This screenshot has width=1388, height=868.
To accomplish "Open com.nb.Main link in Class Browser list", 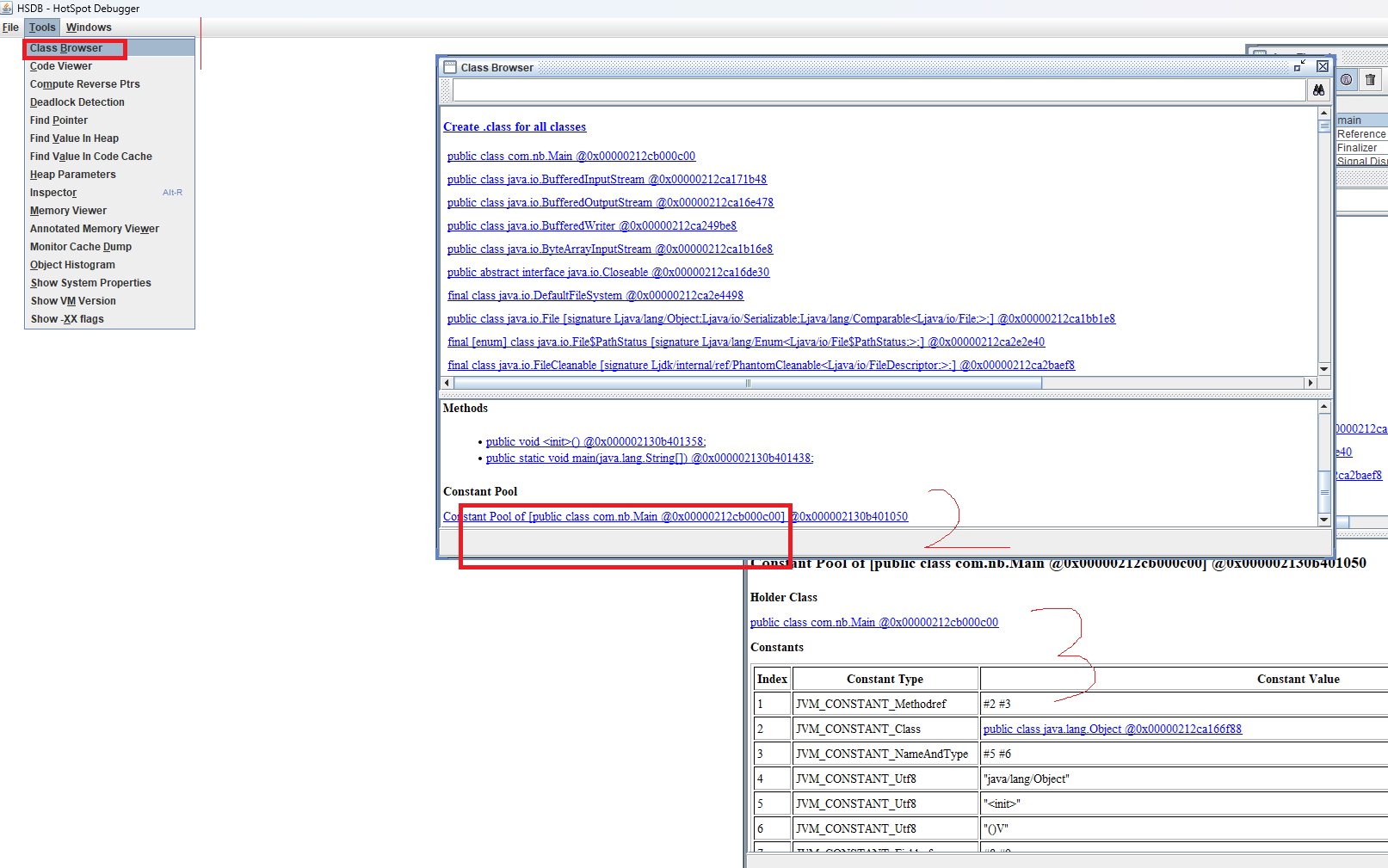I will tap(571, 157).
